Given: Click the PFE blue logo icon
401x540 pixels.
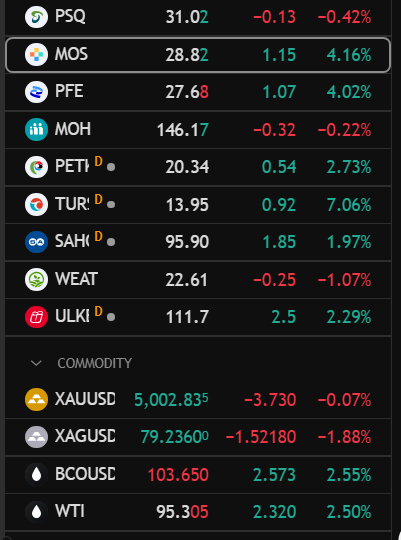Looking at the screenshot, I should point(36,92).
